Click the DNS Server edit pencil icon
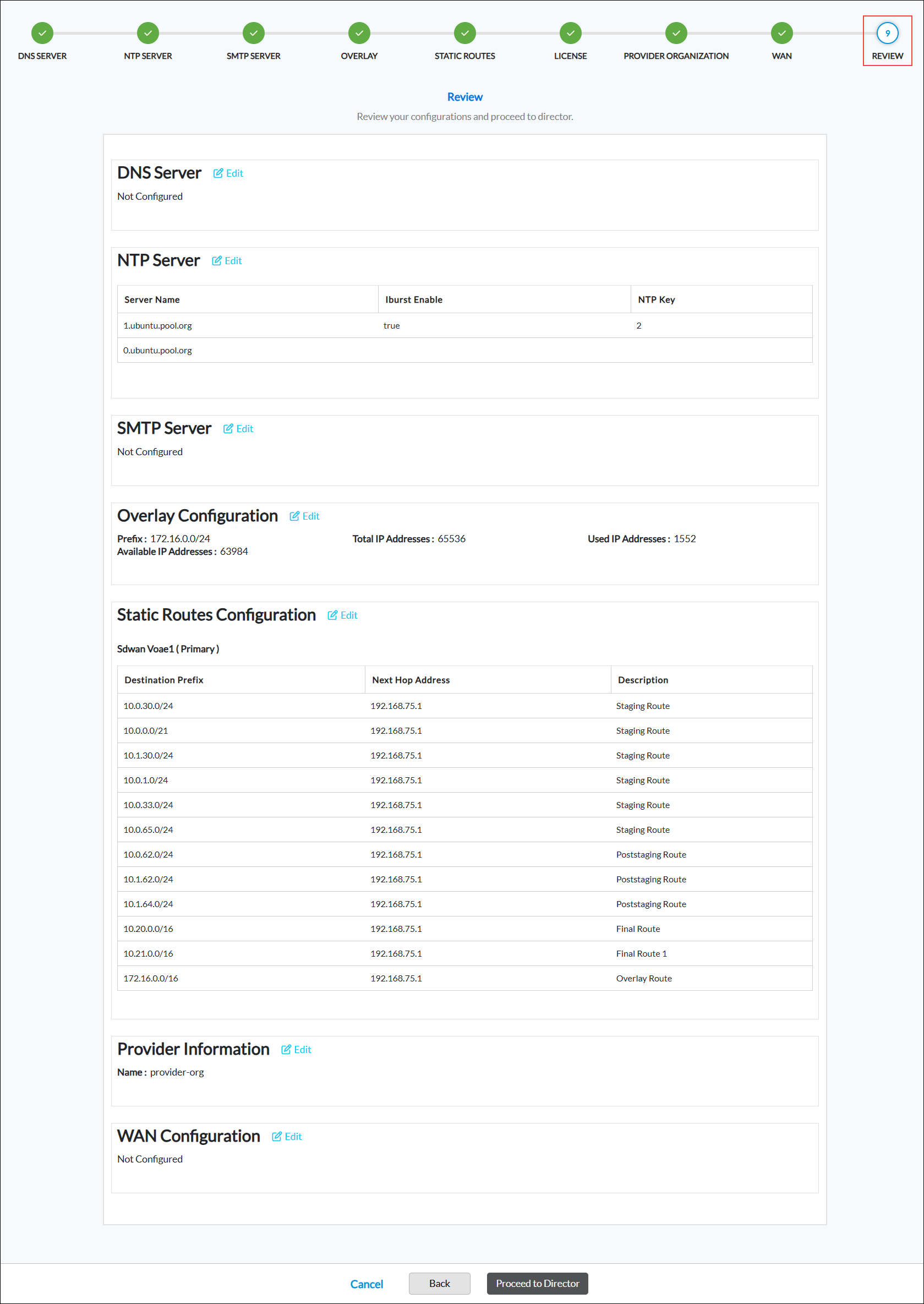The width and height of the screenshot is (924, 1304). point(218,173)
